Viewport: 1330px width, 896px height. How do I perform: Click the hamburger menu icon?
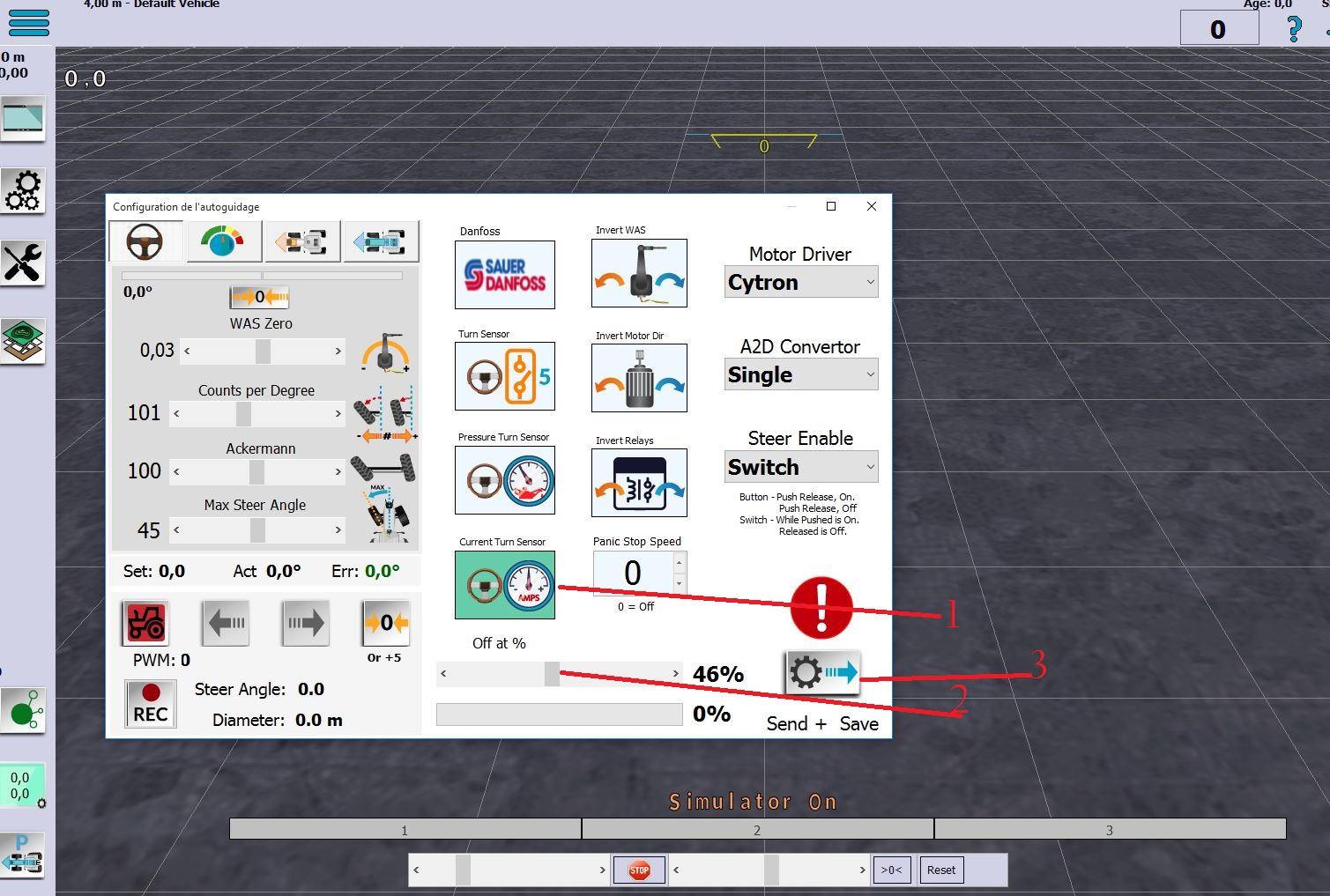pyautogui.click(x=28, y=22)
